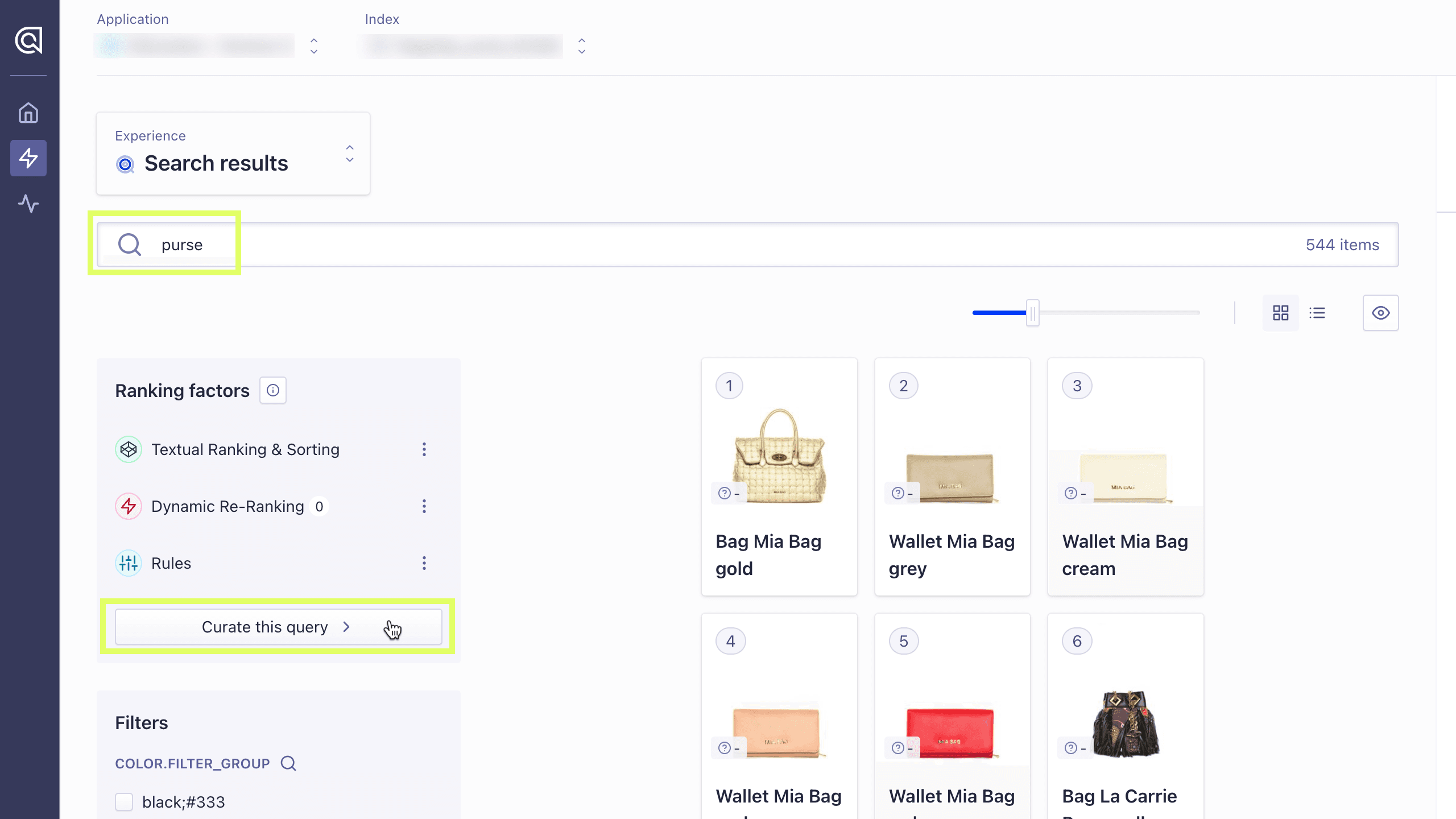This screenshot has height=819, width=1456.
Task: Click the help badge on result card 5
Action: coord(902,748)
